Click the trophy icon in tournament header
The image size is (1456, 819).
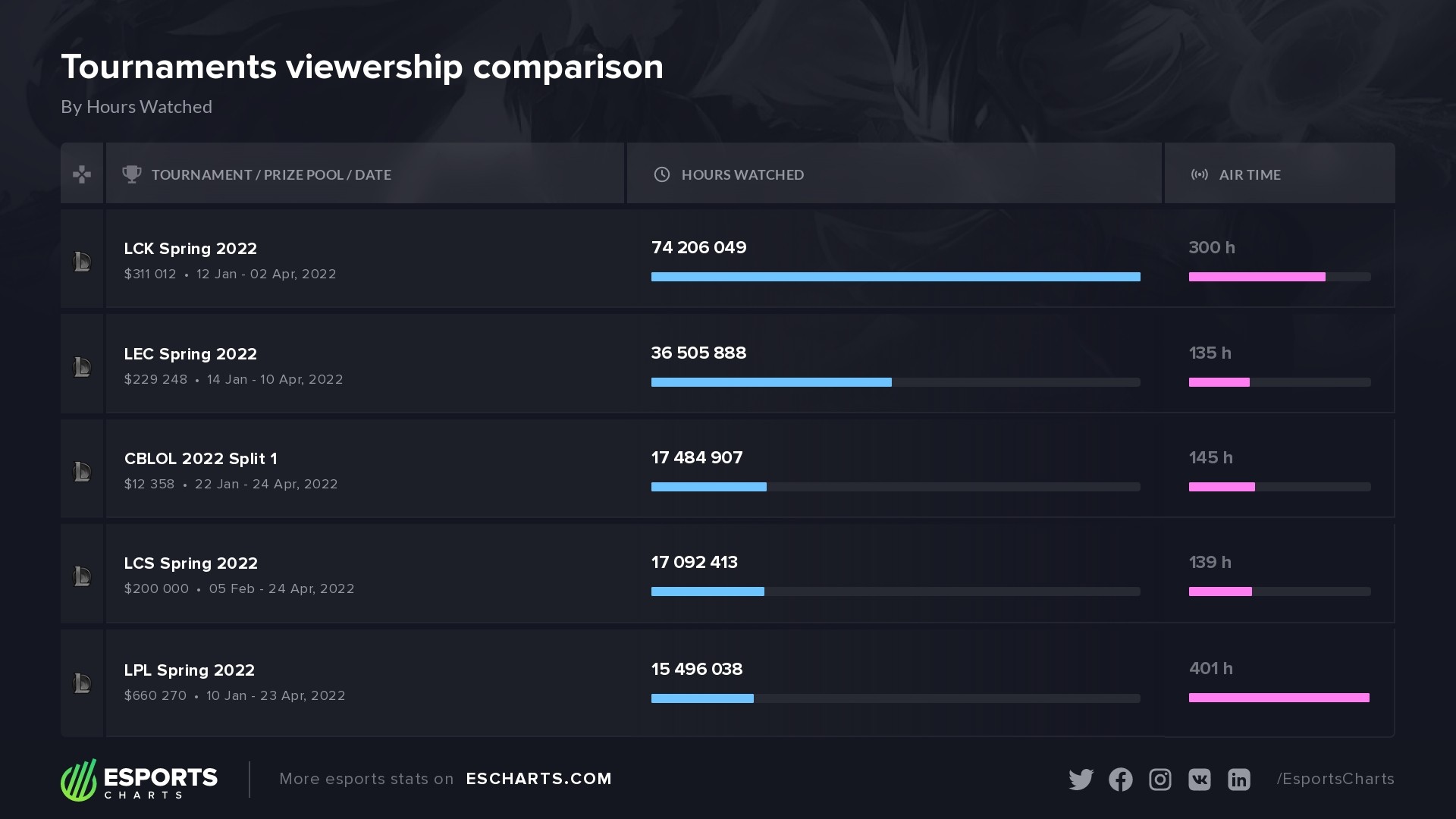pos(132,174)
